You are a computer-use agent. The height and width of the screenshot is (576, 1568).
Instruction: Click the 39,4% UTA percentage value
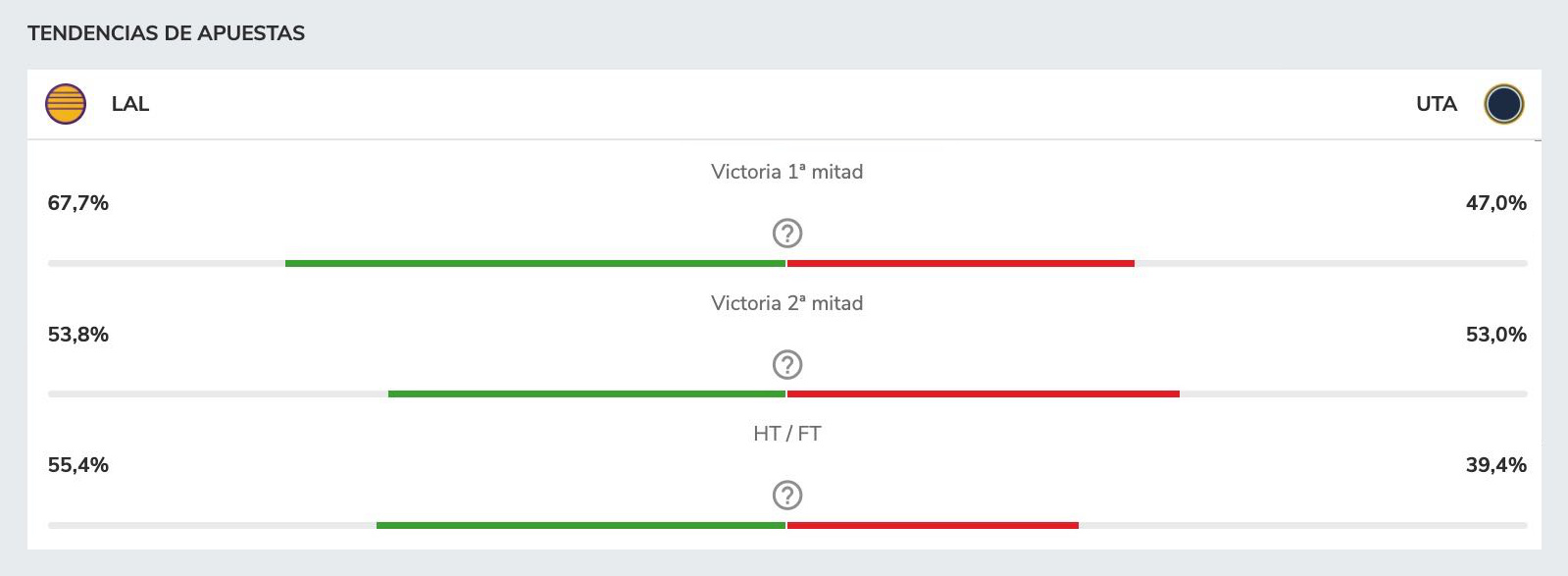[x=1495, y=465]
